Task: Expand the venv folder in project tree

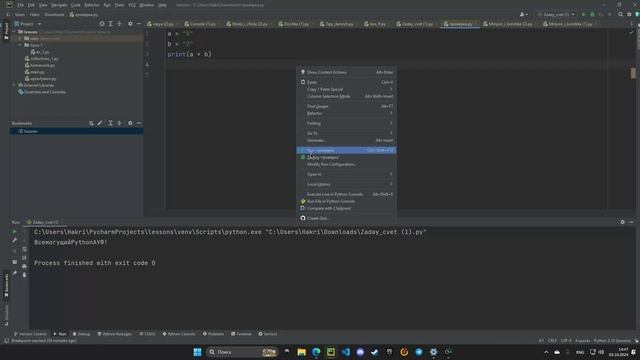Action: click(x=20, y=38)
